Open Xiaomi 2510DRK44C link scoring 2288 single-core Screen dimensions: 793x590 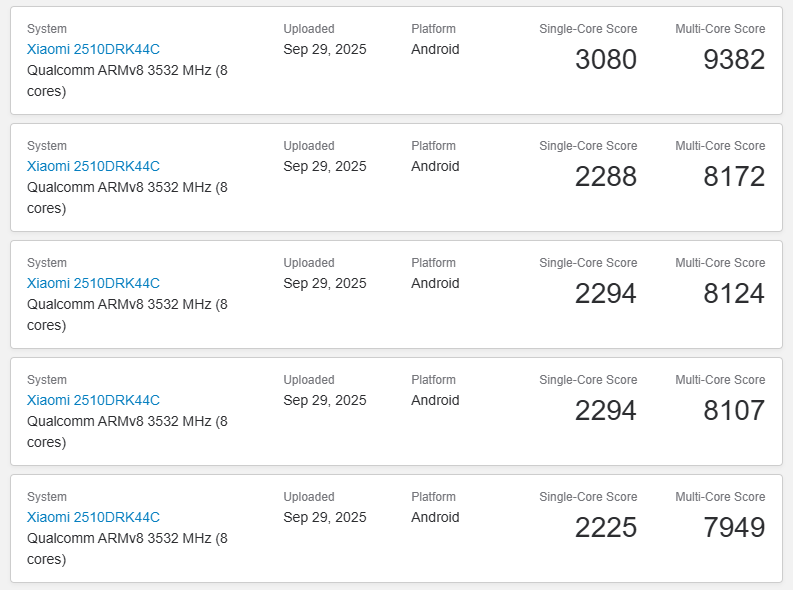pos(93,166)
